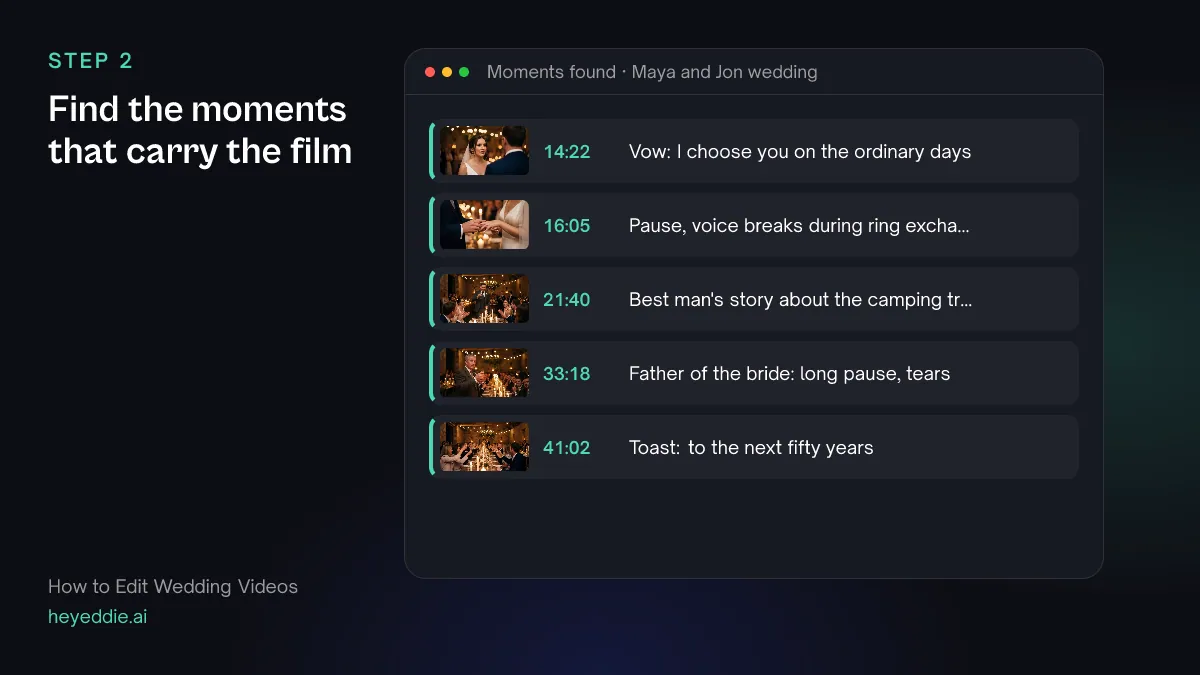1200x675 pixels.
Task: Select 'Pause, voice breaks during ring excha…' text
Action: tap(799, 226)
